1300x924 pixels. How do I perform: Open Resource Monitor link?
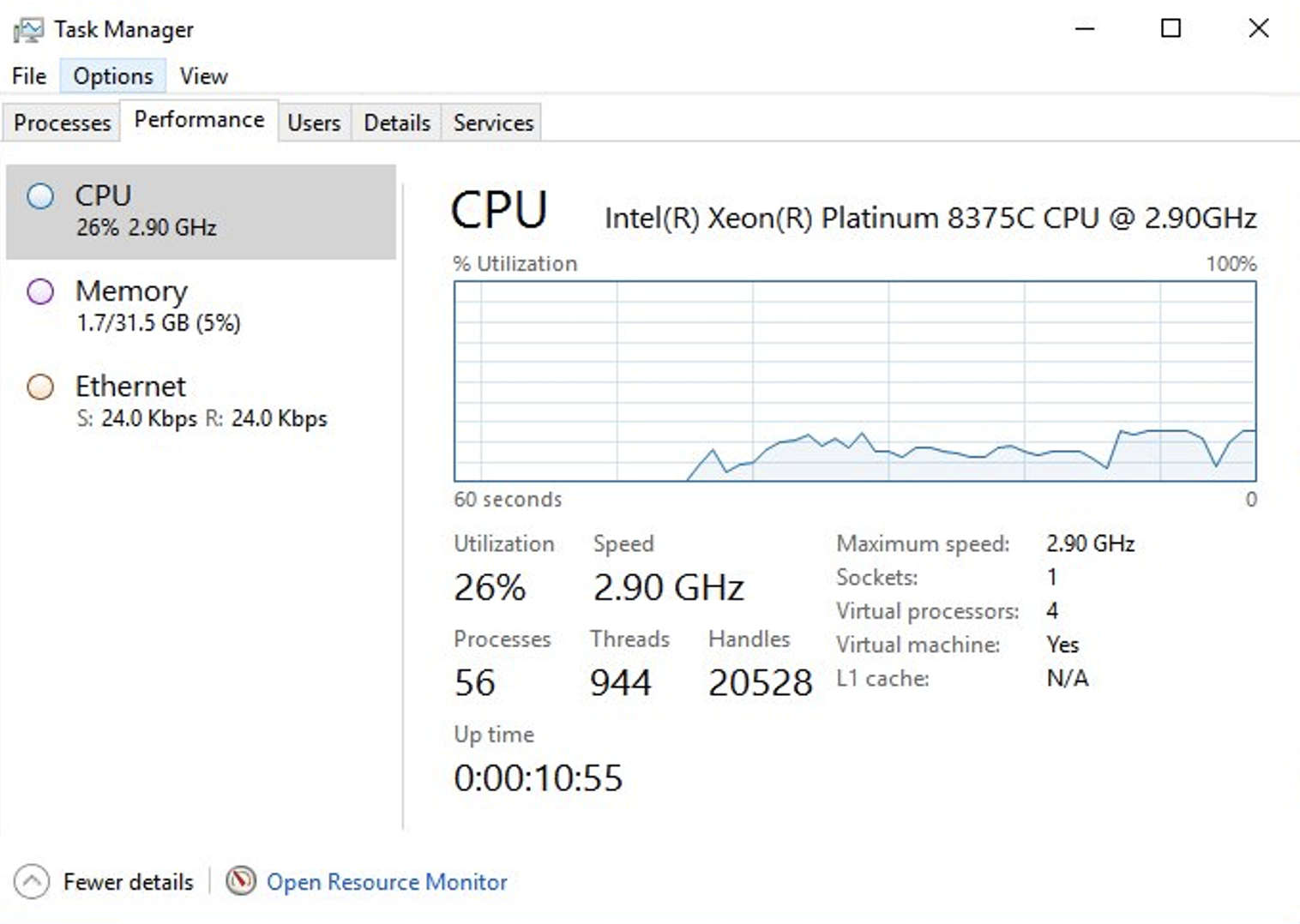pos(387,881)
